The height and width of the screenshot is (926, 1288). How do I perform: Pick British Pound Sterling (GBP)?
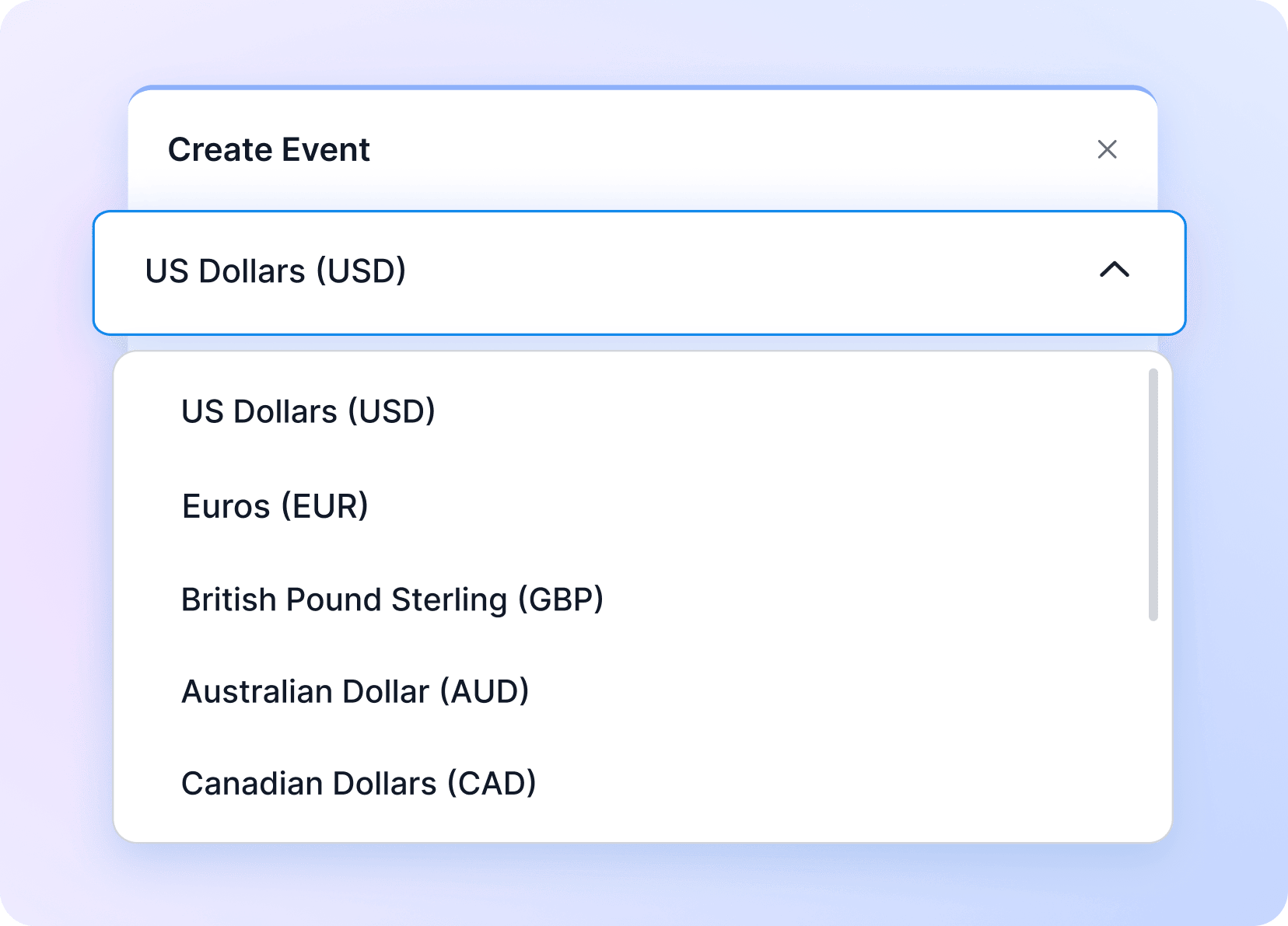(x=392, y=599)
